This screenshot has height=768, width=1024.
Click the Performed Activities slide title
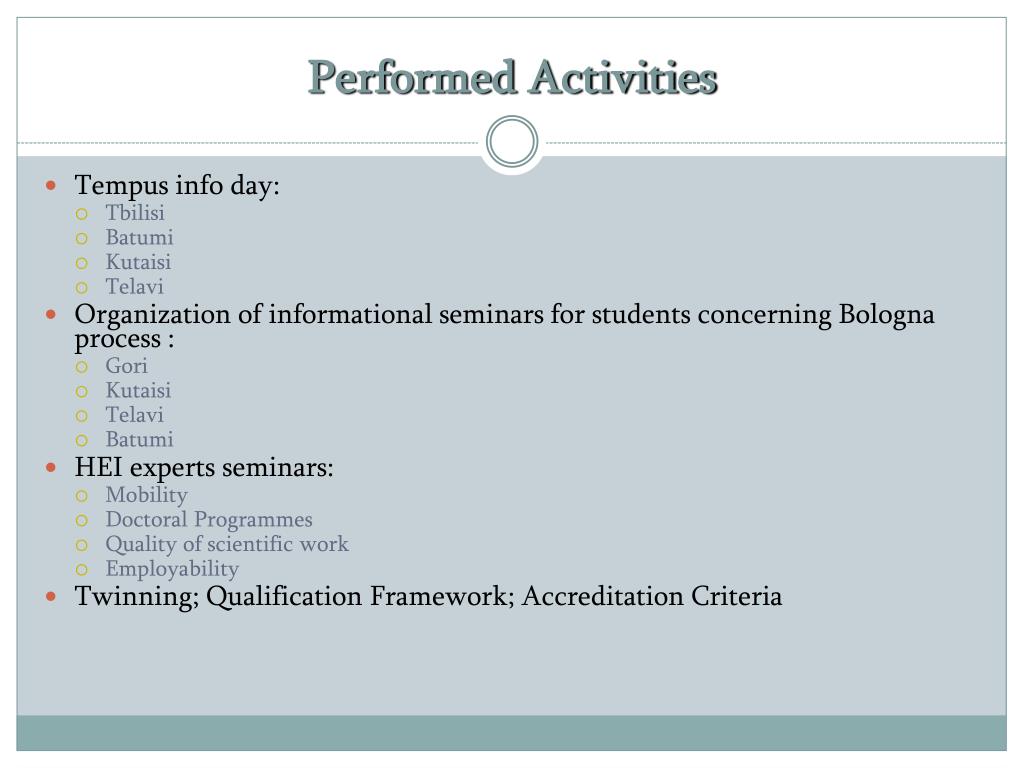pyautogui.click(x=513, y=78)
